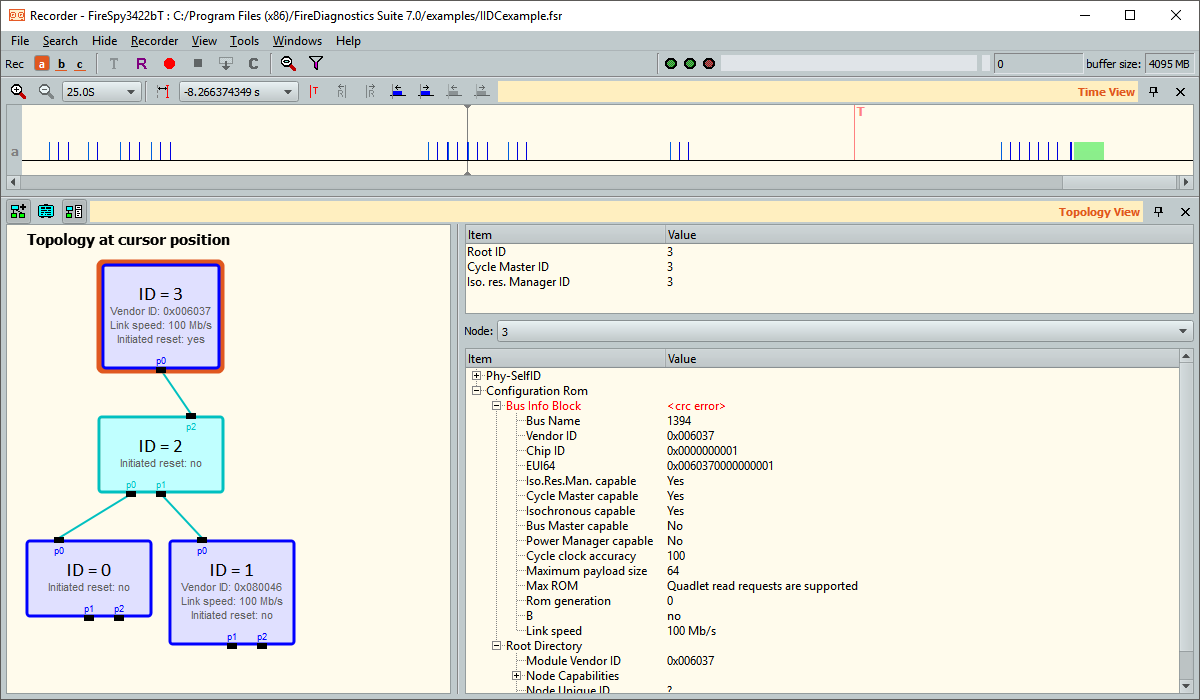Open the View menu
This screenshot has width=1200, height=700.
tap(204, 41)
